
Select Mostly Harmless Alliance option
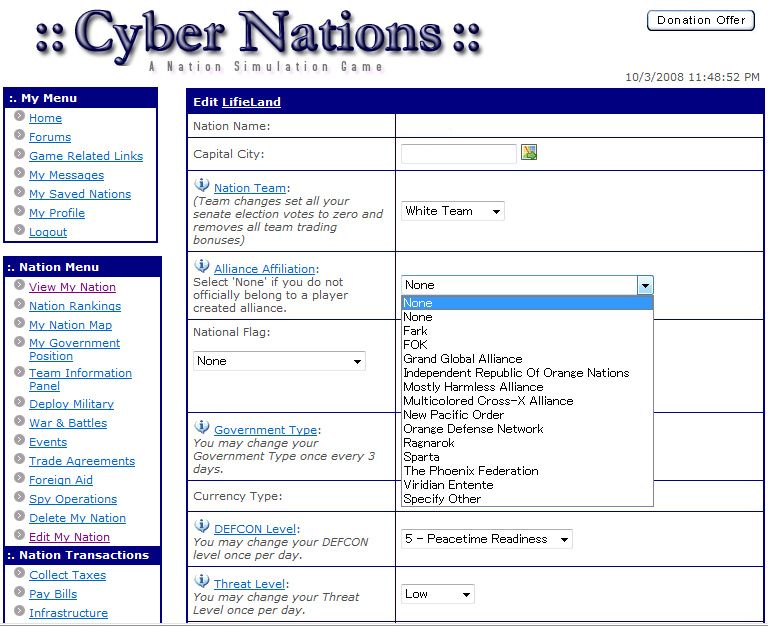[527, 387]
